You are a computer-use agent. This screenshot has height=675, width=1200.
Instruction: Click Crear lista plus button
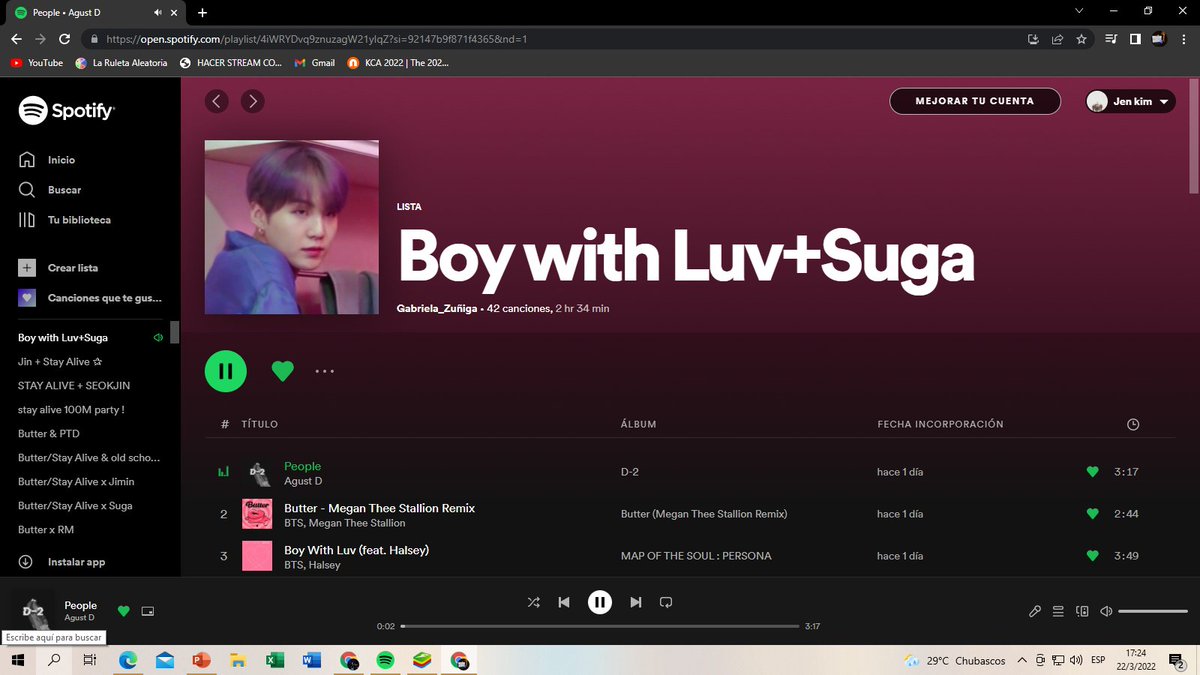point(27,268)
